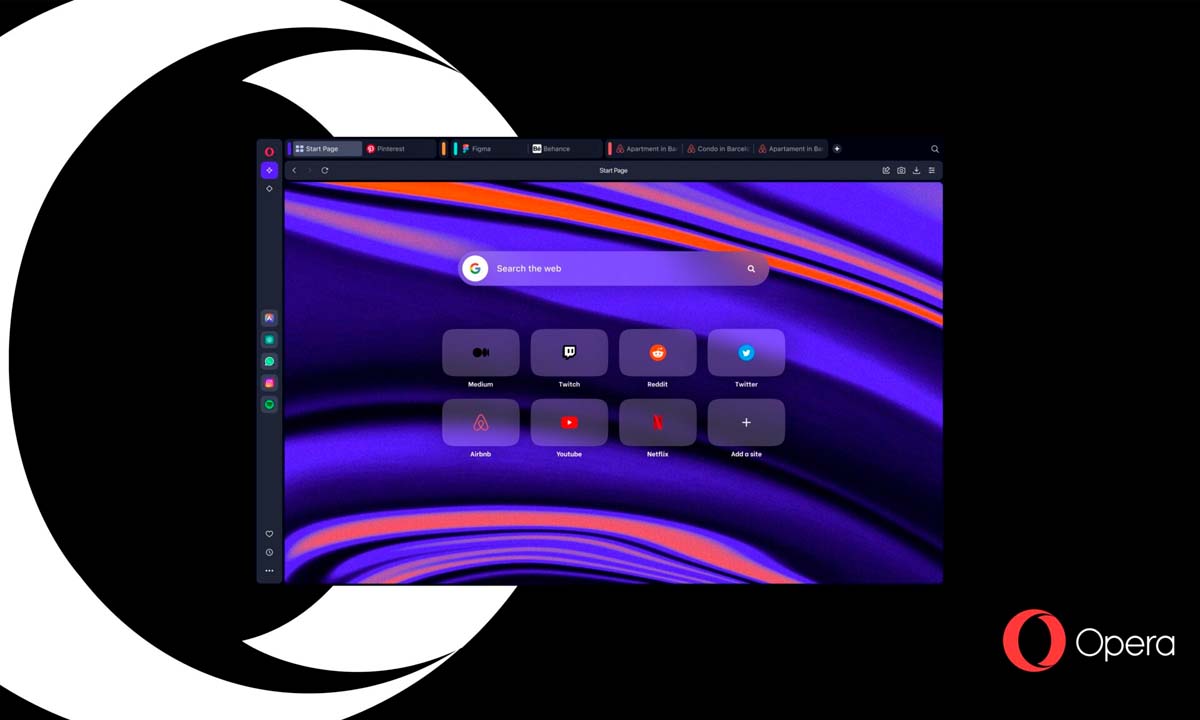1200x720 pixels.
Task: Switch to the Pinterest tab
Action: tap(390, 148)
